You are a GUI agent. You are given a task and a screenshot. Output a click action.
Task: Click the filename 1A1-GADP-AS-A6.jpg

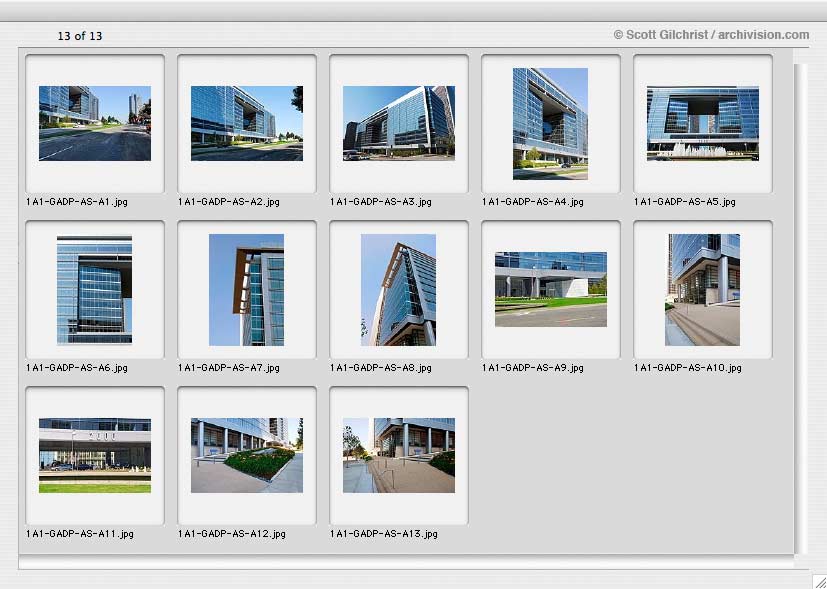[77, 368]
